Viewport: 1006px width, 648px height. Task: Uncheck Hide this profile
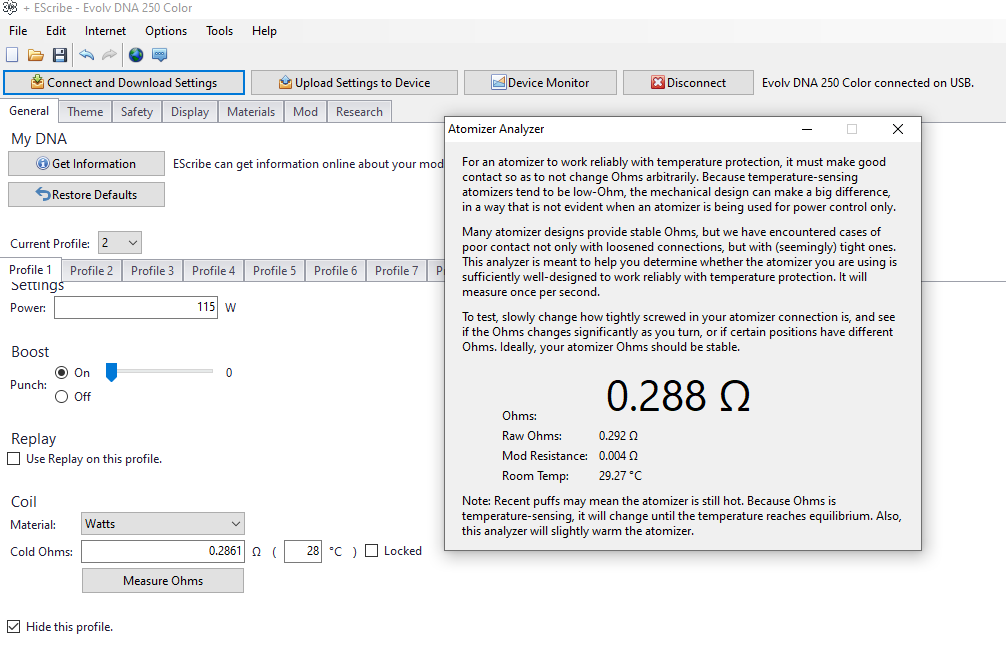[x=14, y=627]
